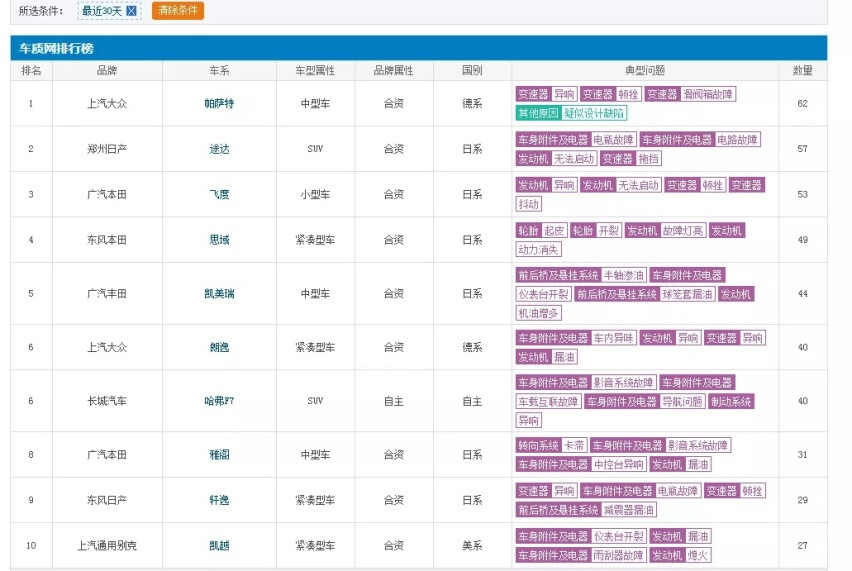852x571 pixels.
Task: Select the 中控台异响 tag in 雅阁 row
Action: point(618,465)
